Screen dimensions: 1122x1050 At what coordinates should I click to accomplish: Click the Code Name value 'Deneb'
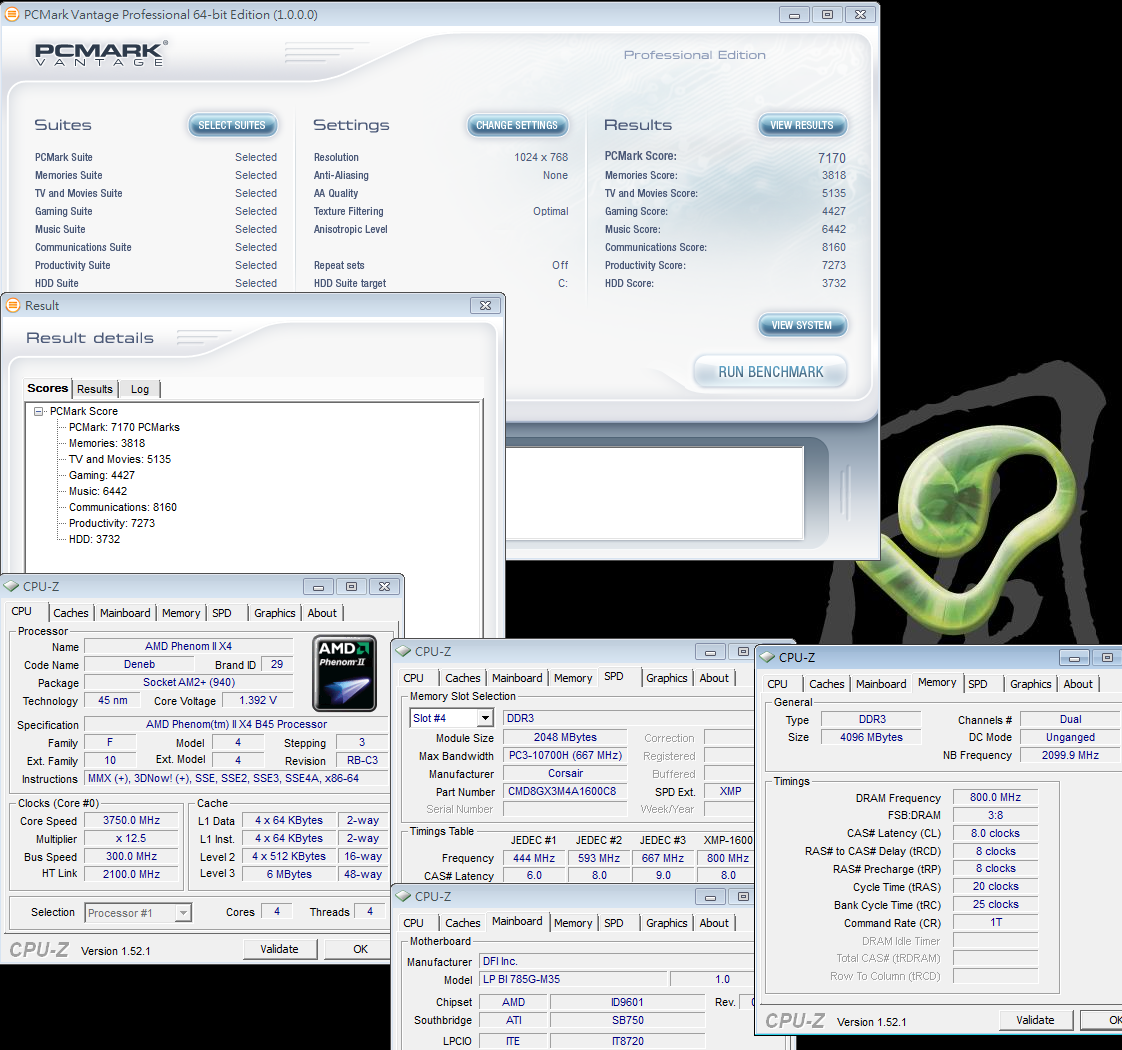tap(139, 664)
